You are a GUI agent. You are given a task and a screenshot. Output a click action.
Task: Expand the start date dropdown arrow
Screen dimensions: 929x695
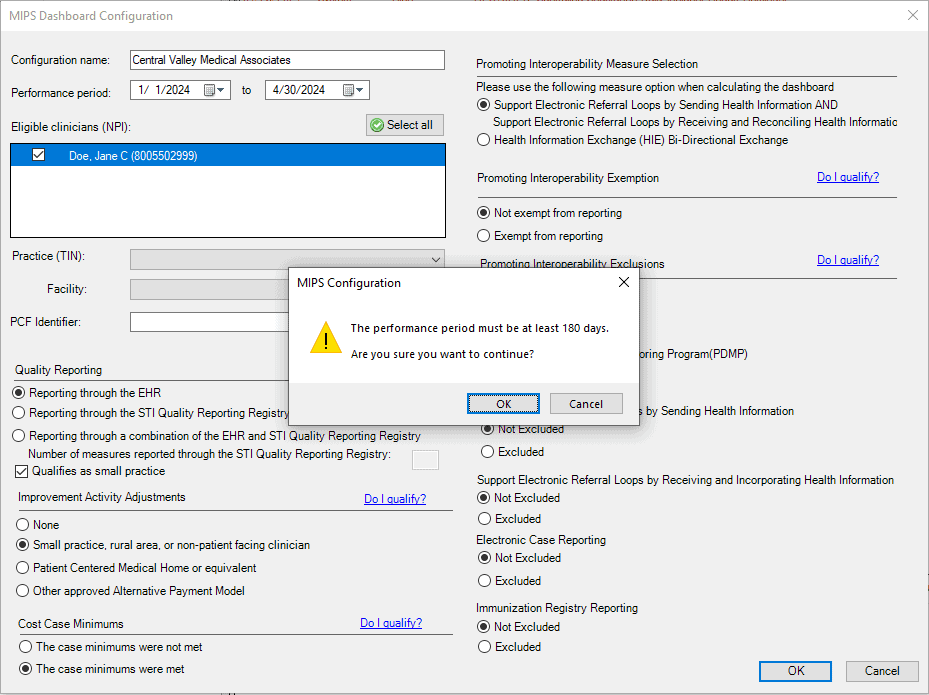[x=223, y=90]
